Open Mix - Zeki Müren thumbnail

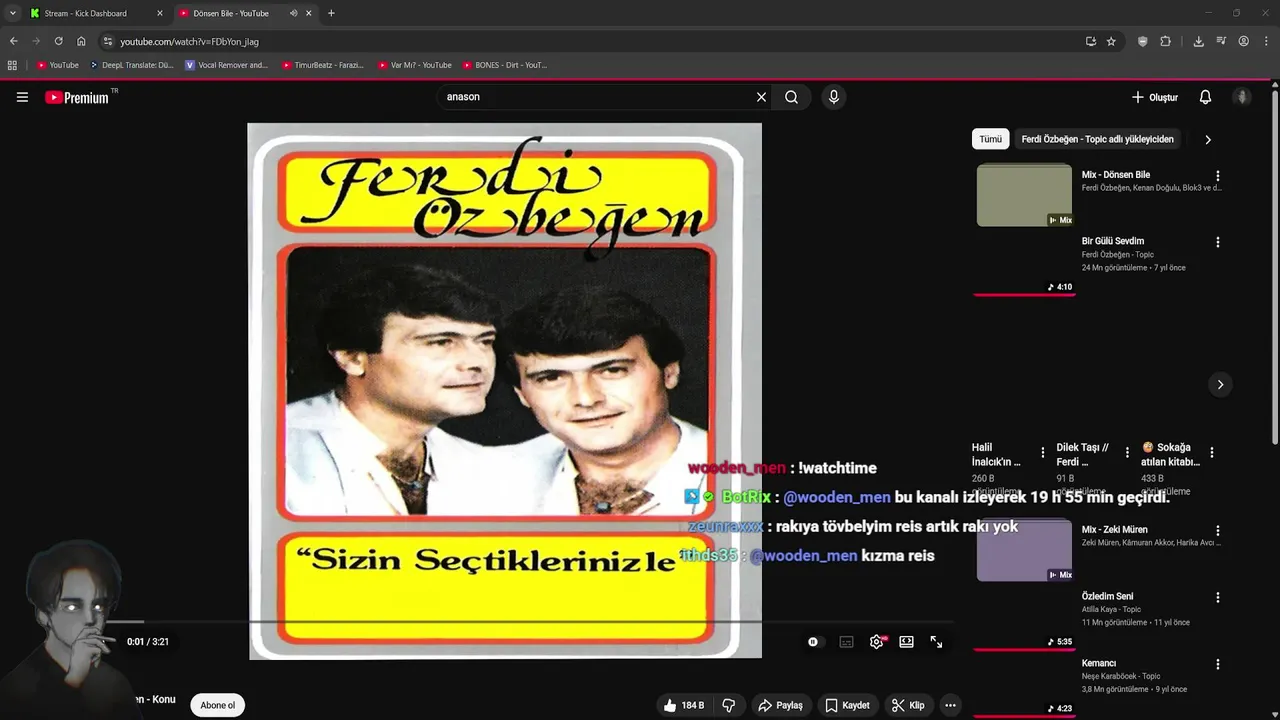(x=1024, y=550)
